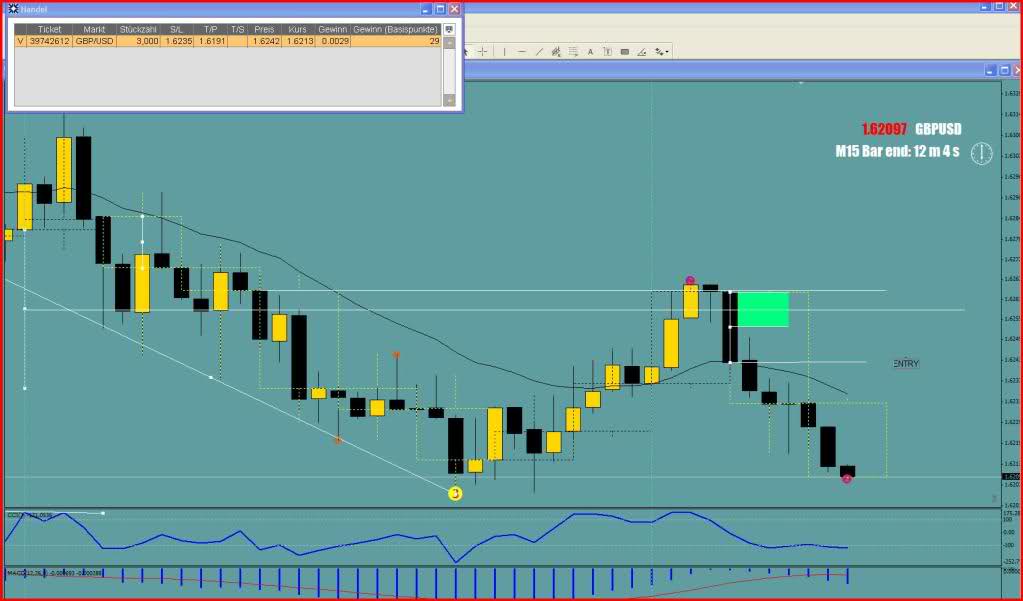Select the trendline drawing tool

pyautogui.click(x=540, y=52)
